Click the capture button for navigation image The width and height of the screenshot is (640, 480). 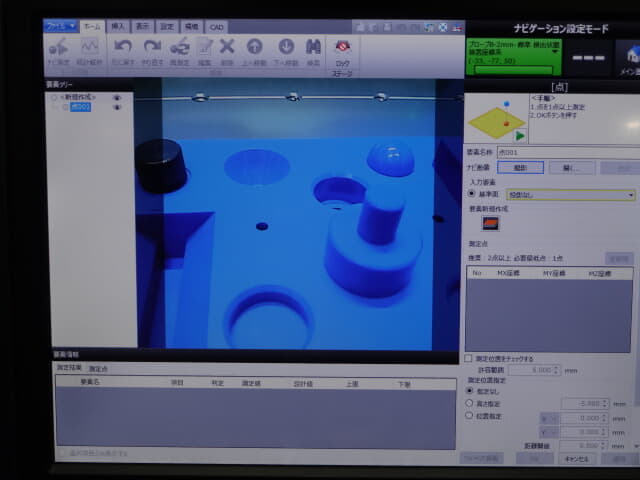pos(520,168)
